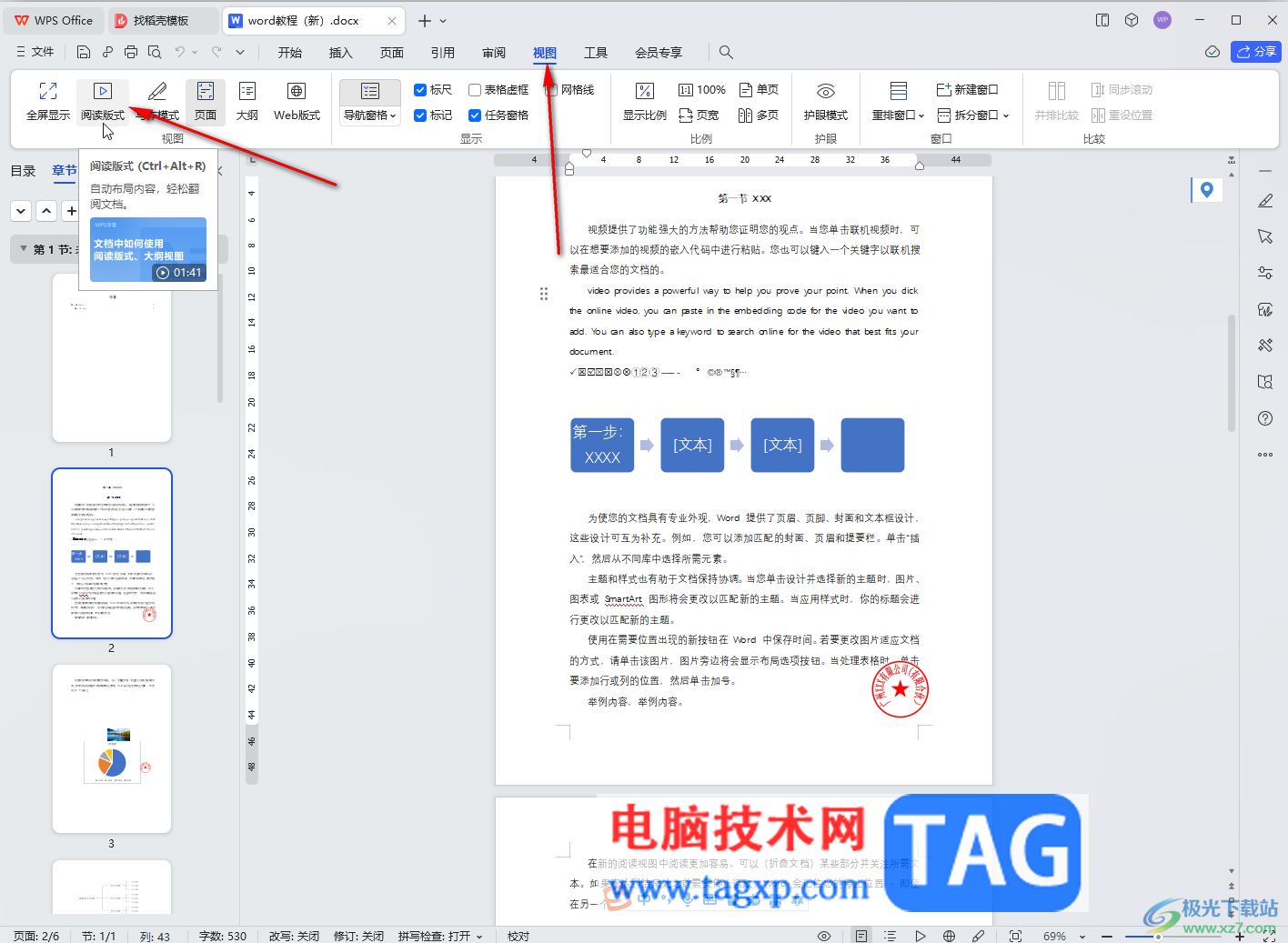Click up-arrow button in navigation pane
Viewport: 1288px width, 943px height.
click(46, 211)
